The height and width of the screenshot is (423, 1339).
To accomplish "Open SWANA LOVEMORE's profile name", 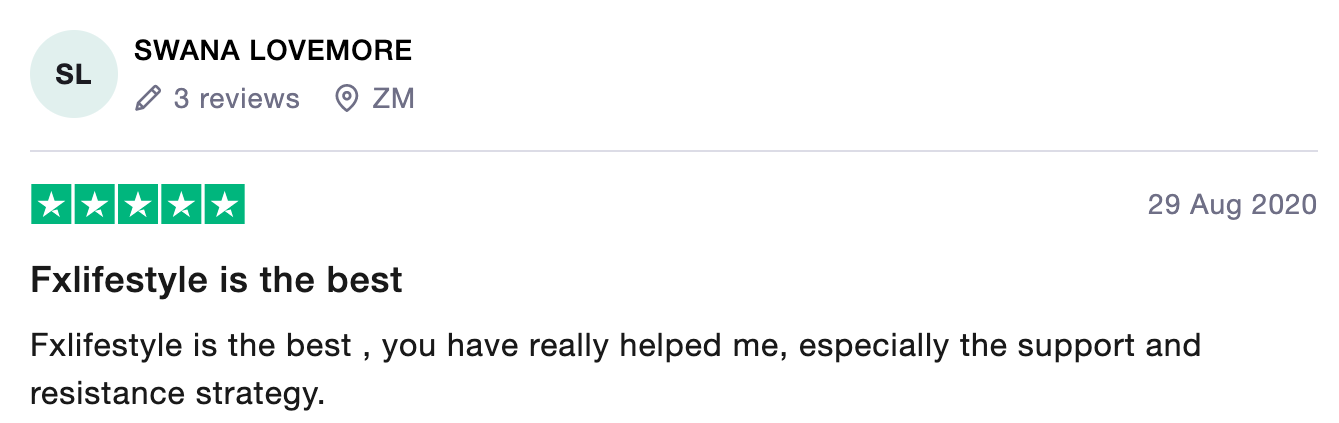I will coord(273,50).
